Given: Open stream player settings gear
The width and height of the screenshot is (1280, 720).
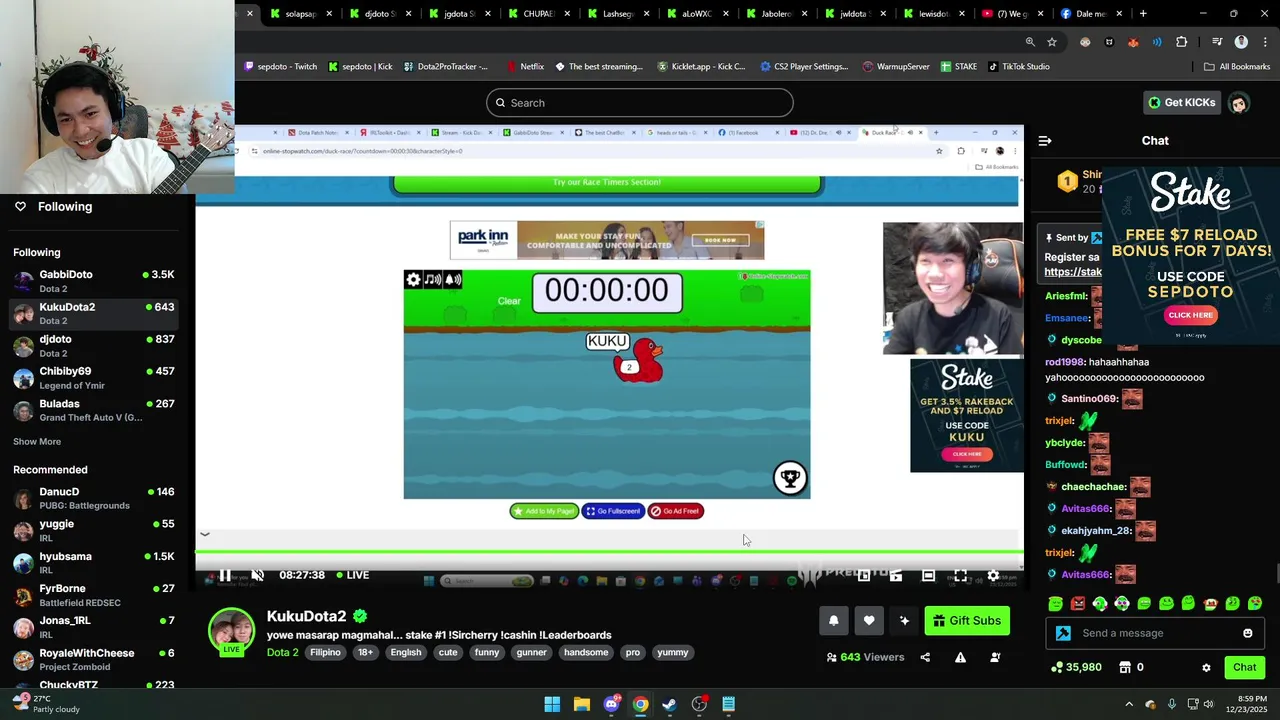Looking at the screenshot, I should click(993, 575).
